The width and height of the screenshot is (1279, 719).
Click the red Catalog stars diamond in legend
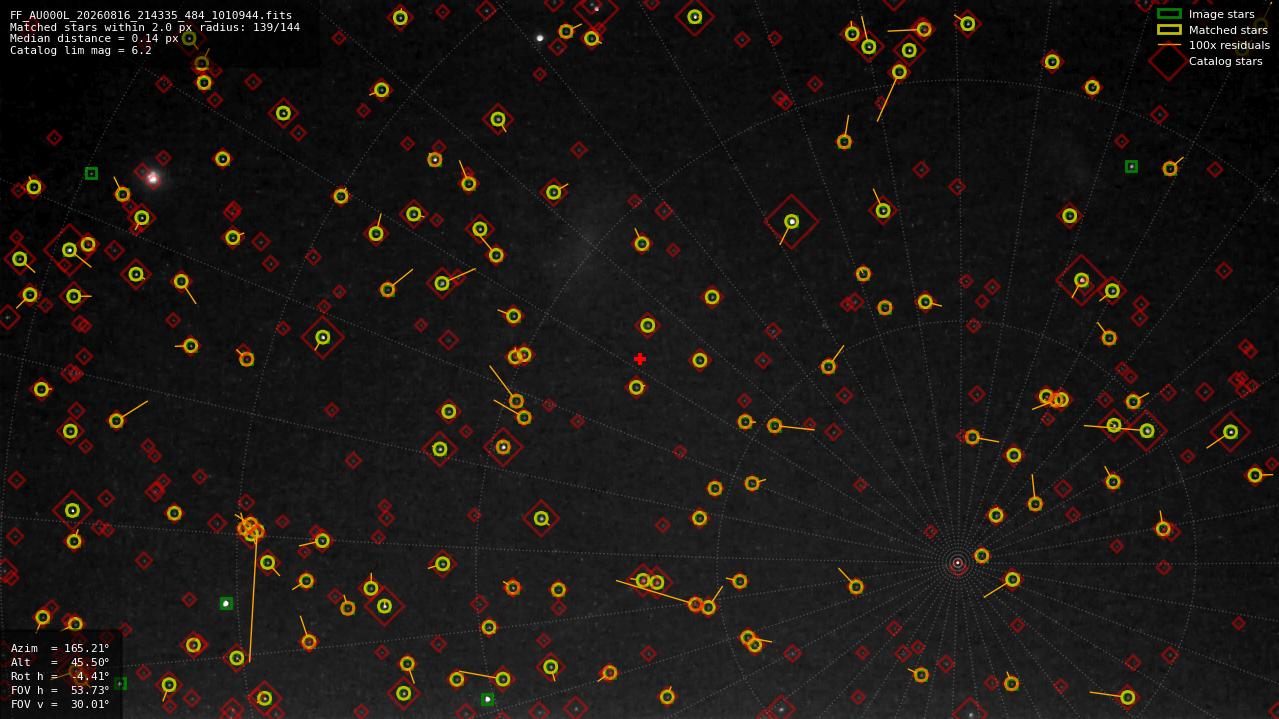pyautogui.click(x=1169, y=61)
